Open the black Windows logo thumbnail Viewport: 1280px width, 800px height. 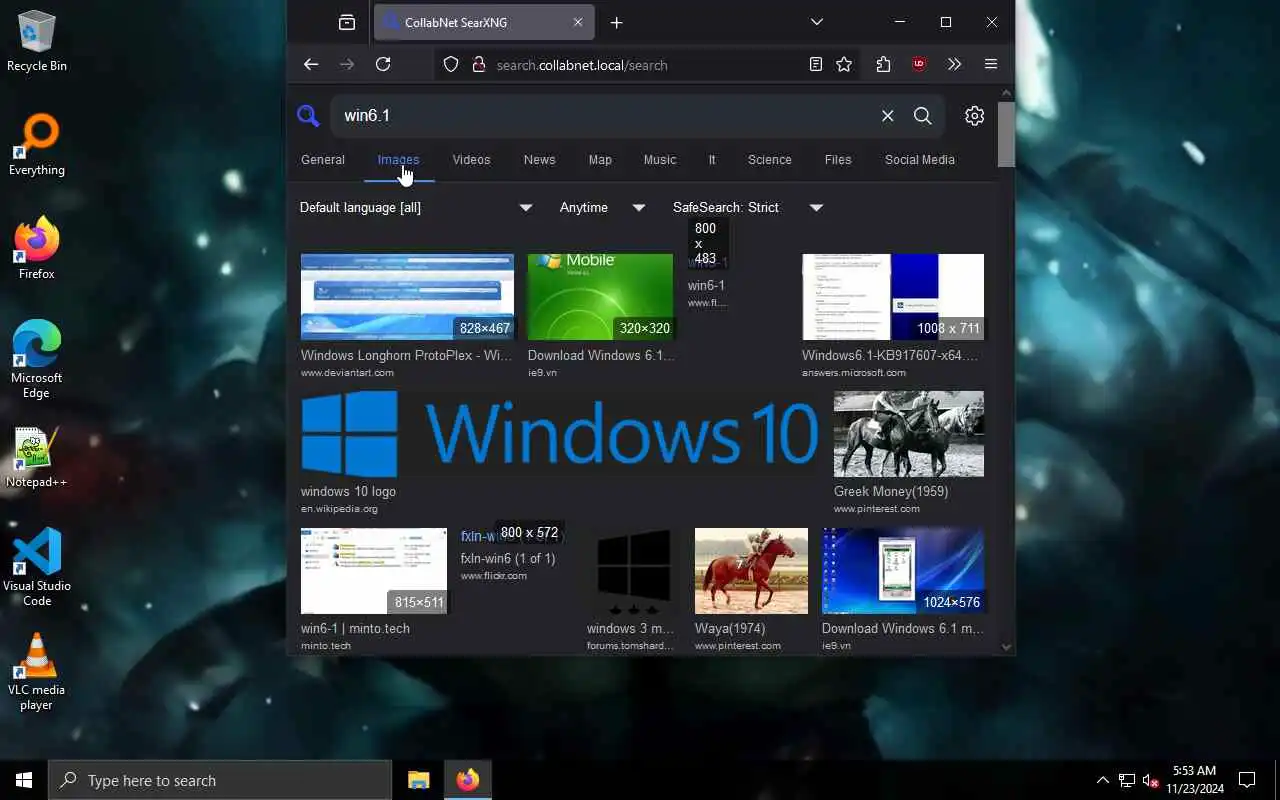click(x=634, y=571)
